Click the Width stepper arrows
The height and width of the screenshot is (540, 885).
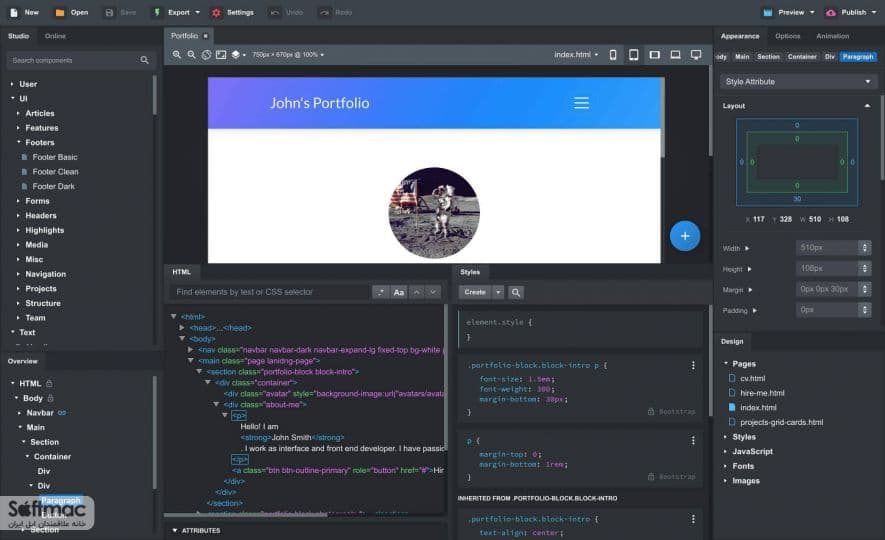[x=864, y=248]
